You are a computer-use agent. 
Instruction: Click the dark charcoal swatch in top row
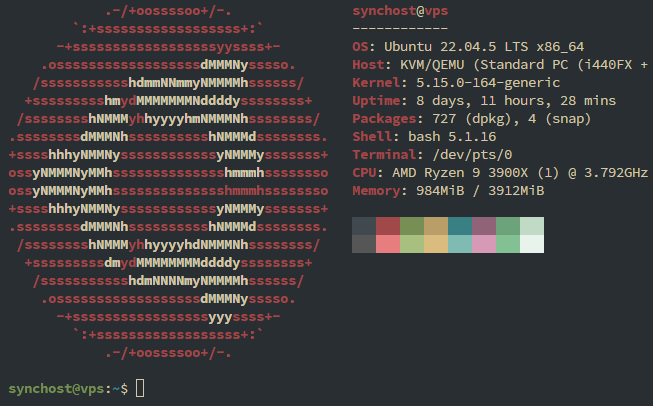[364, 226]
